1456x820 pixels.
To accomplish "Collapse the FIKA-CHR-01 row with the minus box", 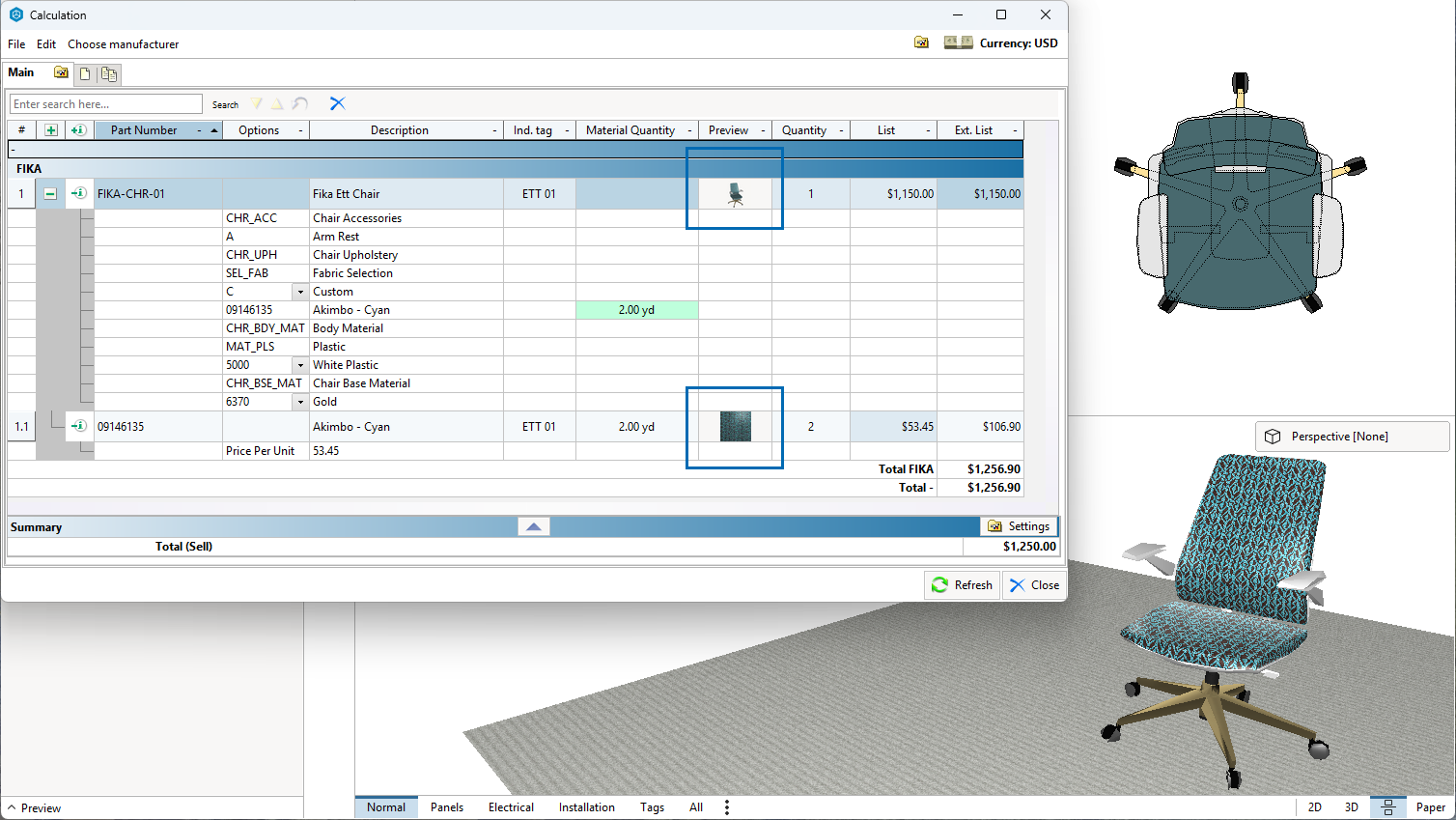I will (50, 193).
